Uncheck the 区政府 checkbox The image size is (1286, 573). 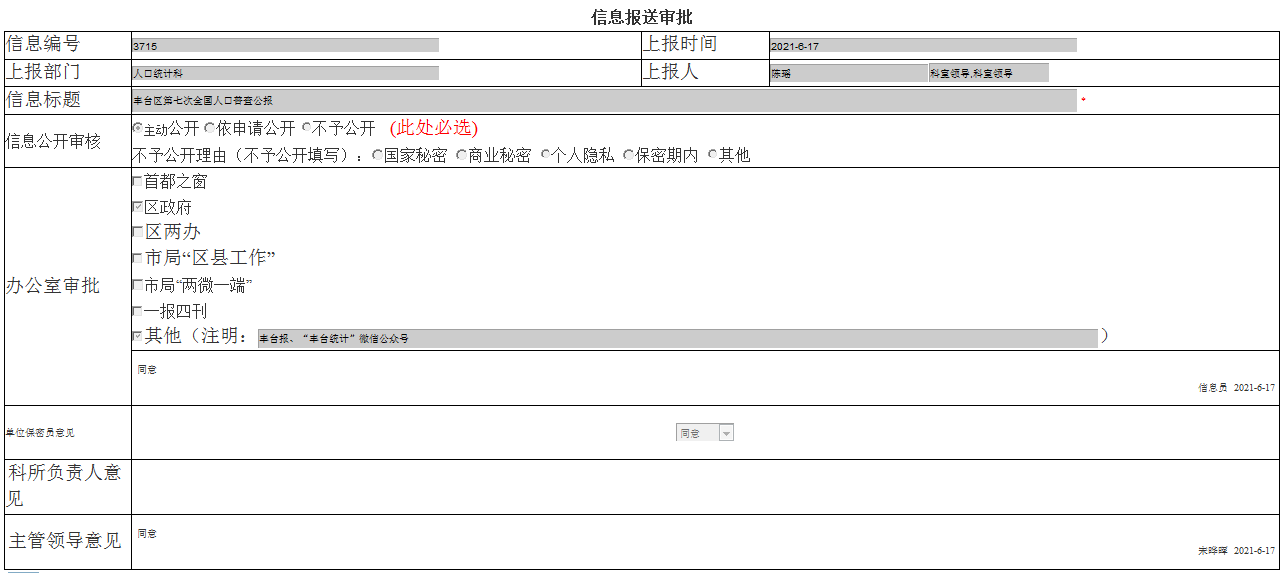tap(137, 207)
